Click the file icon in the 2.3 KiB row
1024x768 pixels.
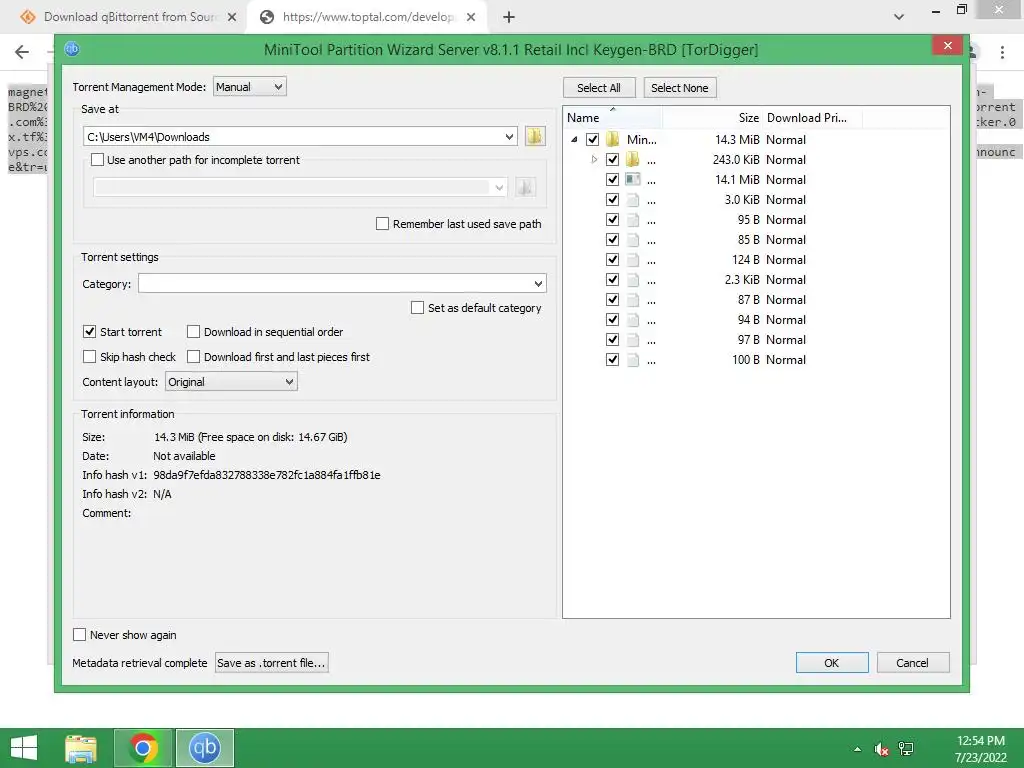[632, 280]
